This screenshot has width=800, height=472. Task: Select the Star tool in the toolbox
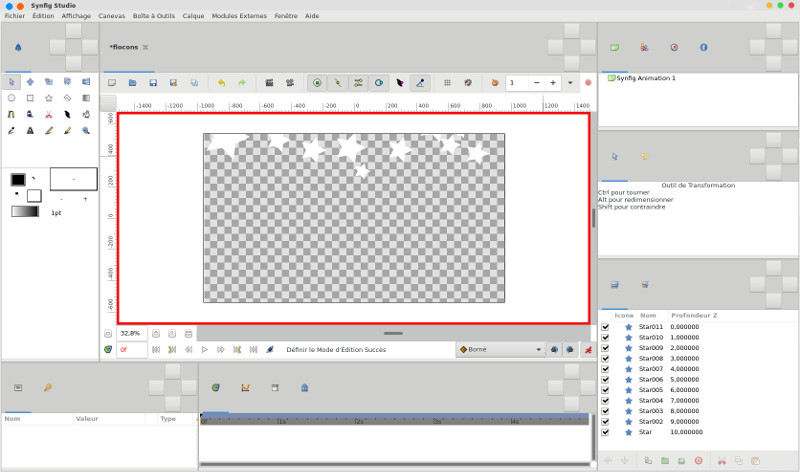point(48,98)
